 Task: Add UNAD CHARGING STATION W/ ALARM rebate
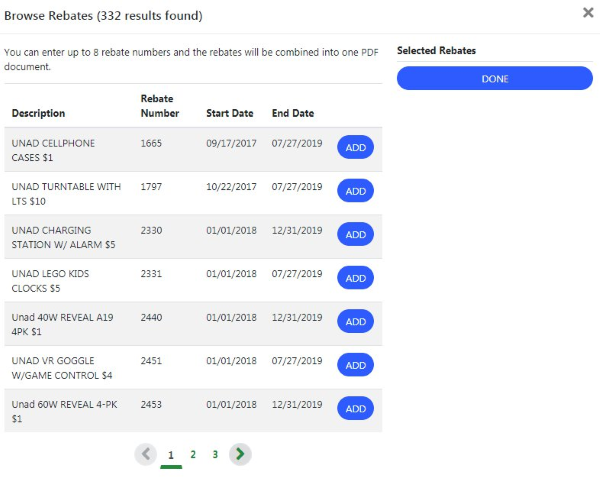point(355,234)
